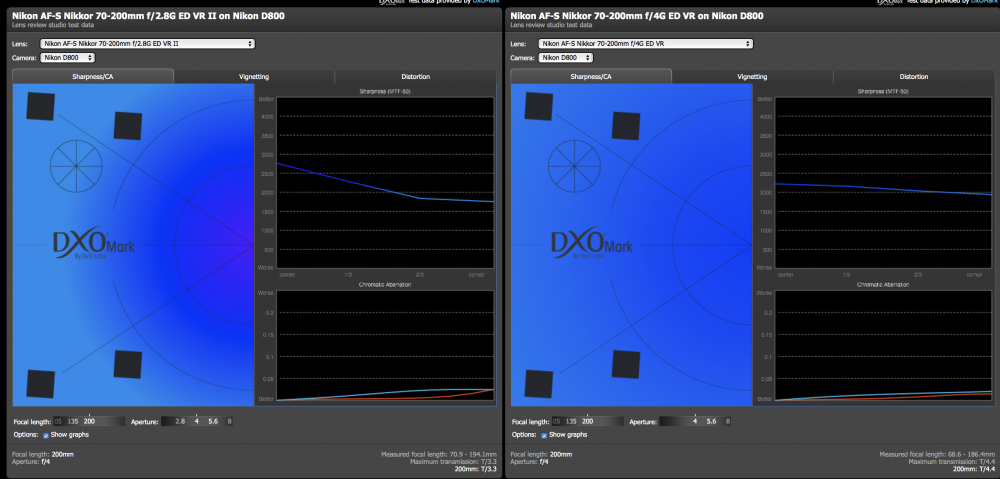
Task: Switch to Vignetting tab in right panel
Action: tap(752, 77)
